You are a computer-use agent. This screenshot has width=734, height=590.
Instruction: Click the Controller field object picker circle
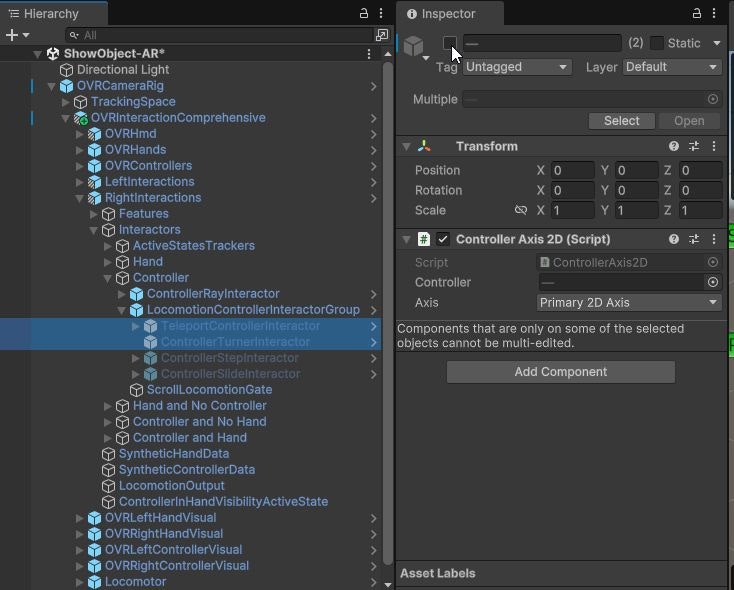[712, 282]
